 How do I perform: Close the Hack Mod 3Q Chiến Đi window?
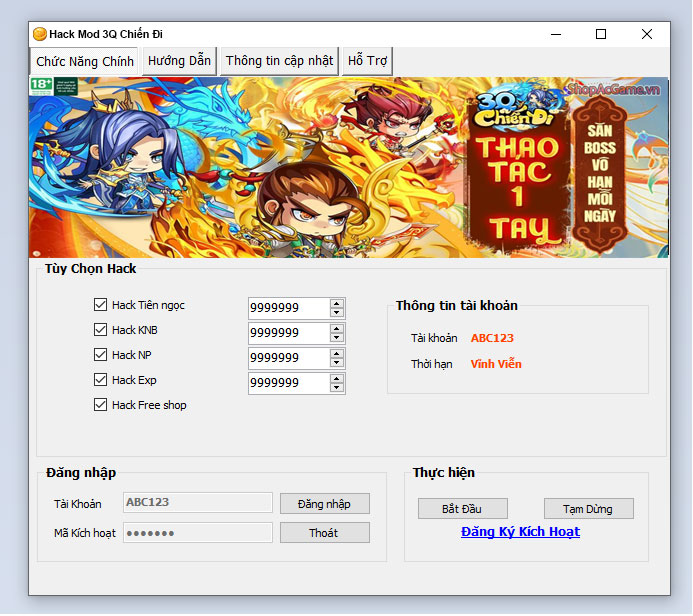point(647,34)
